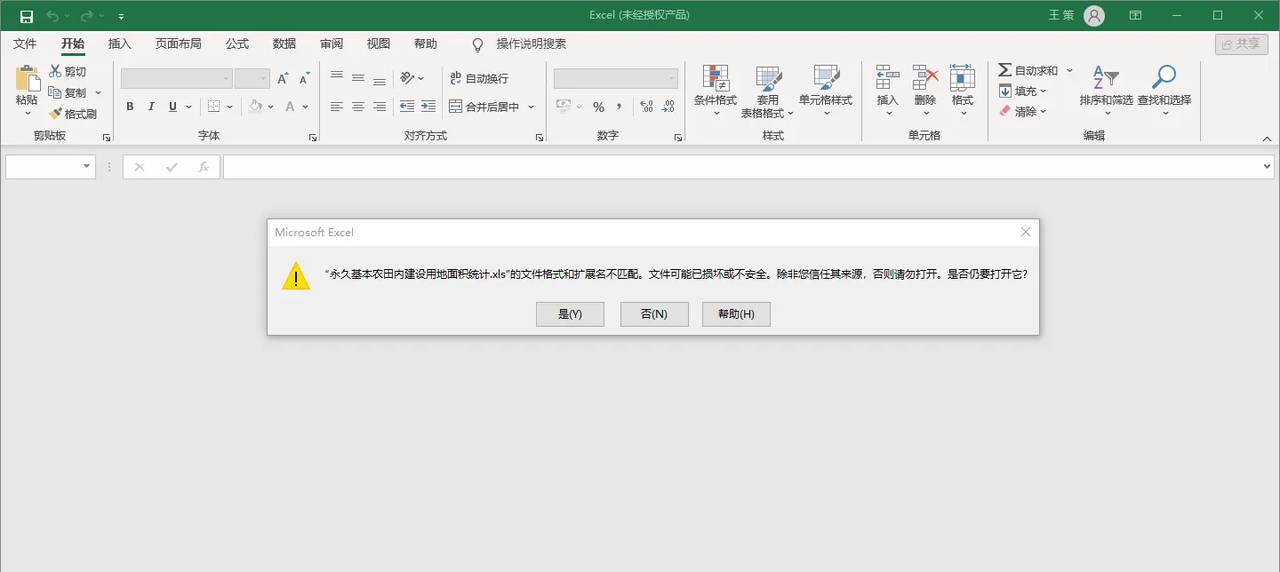The image size is (1280, 572).
Task: Open the Quick Access Toolbar customize arrow
Action: click(121, 17)
